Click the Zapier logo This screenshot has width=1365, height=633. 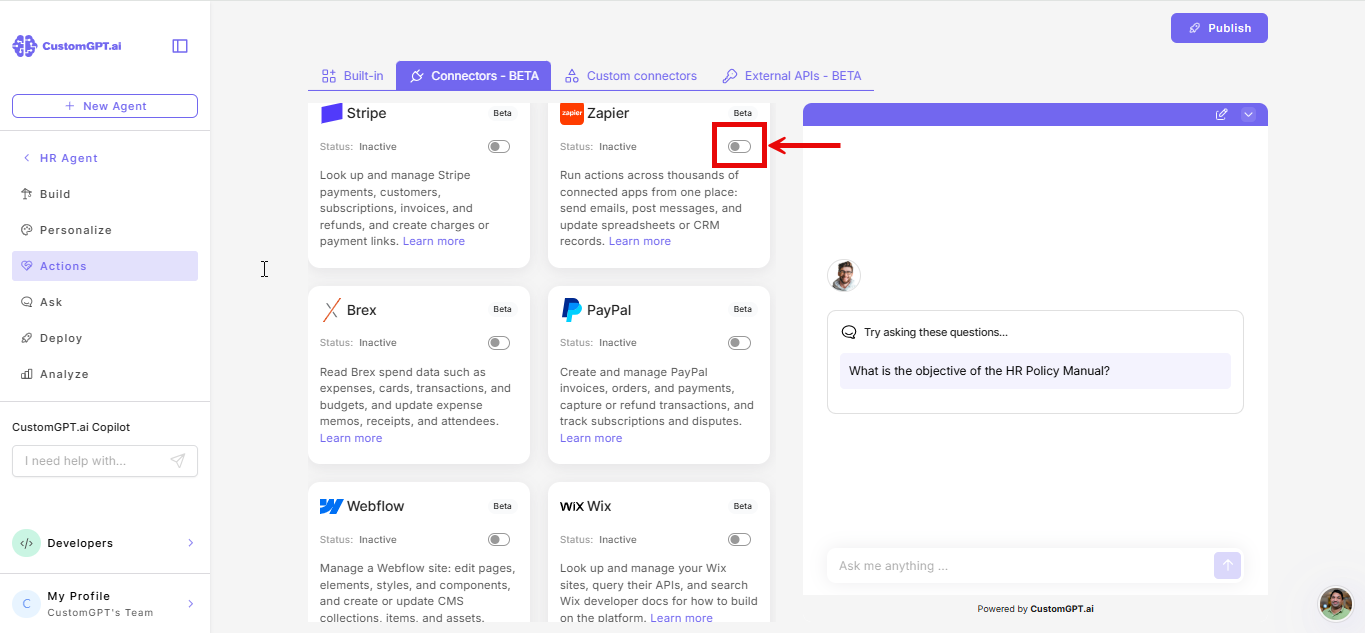tap(571, 113)
